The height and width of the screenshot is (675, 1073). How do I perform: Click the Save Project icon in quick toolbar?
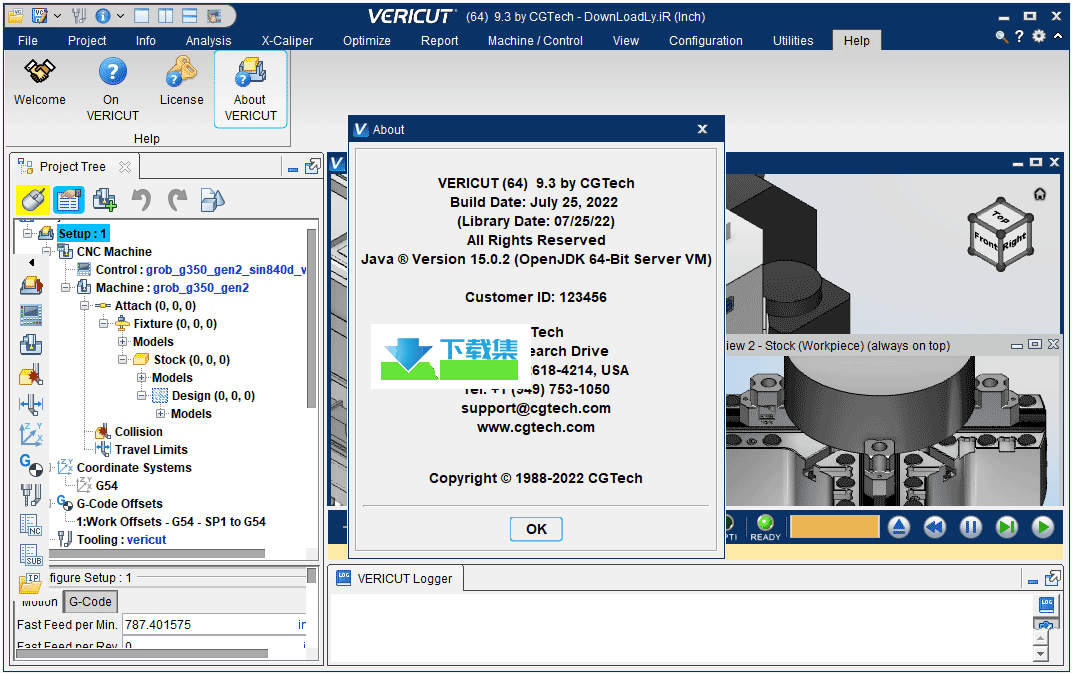coord(40,15)
